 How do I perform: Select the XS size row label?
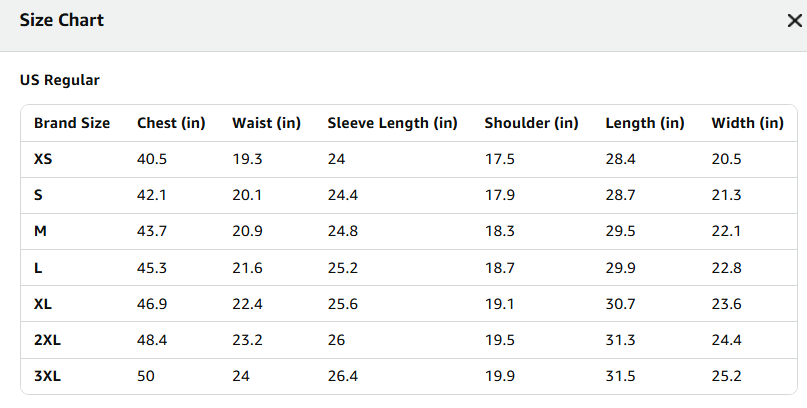pyautogui.click(x=43, y=159)
